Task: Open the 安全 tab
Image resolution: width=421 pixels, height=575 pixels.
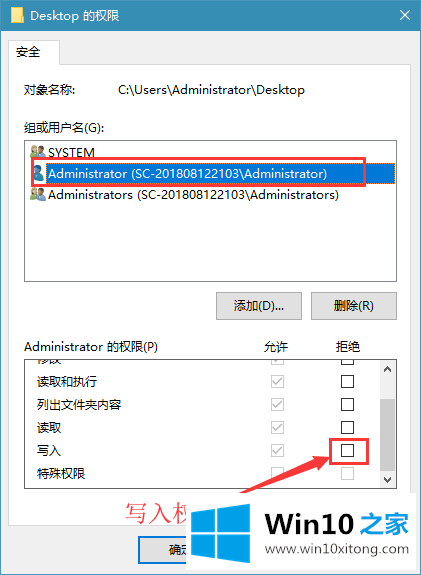Action: pos(28,52)
